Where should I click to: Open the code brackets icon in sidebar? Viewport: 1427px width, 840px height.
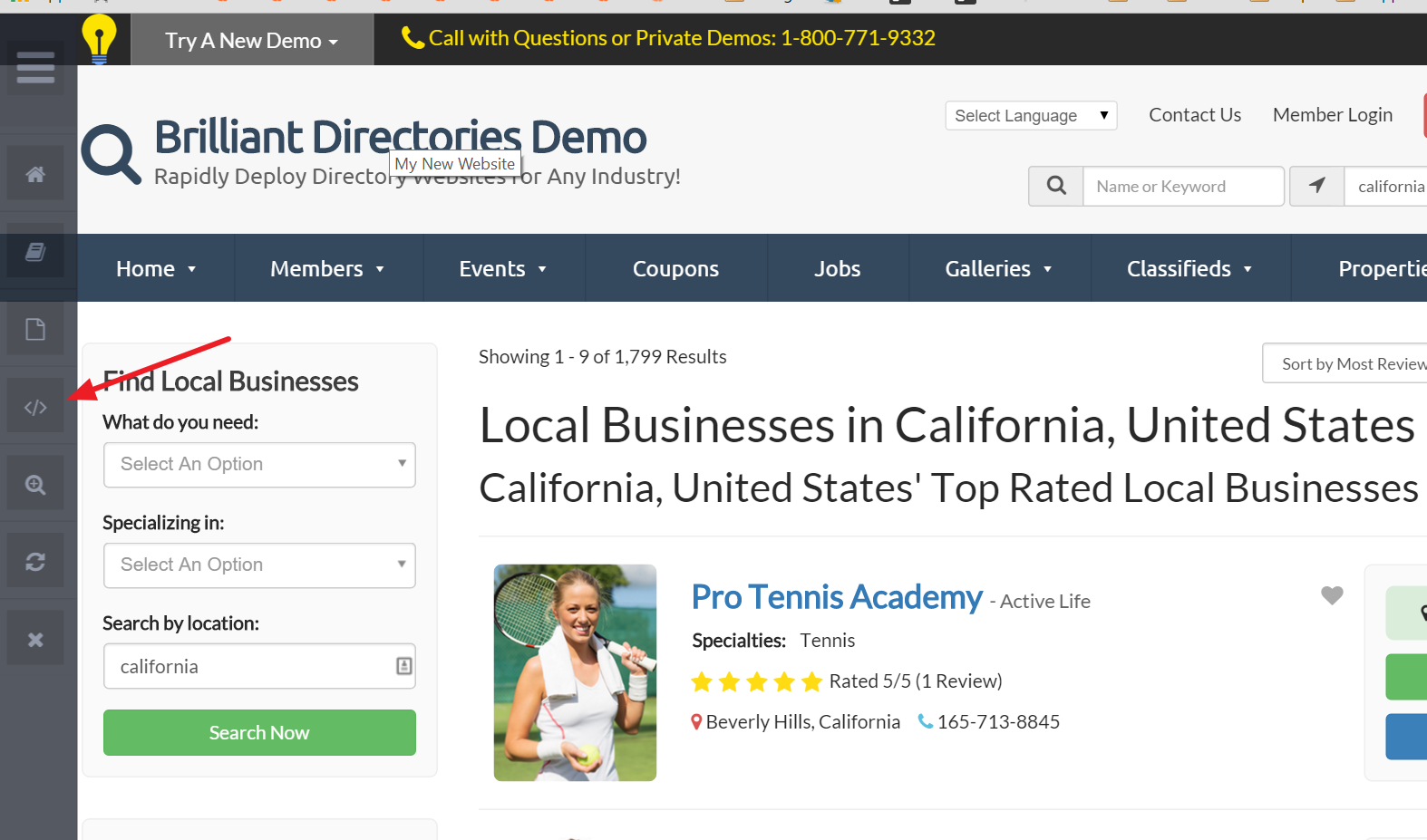pyautogui.click(x=35, y=407)
